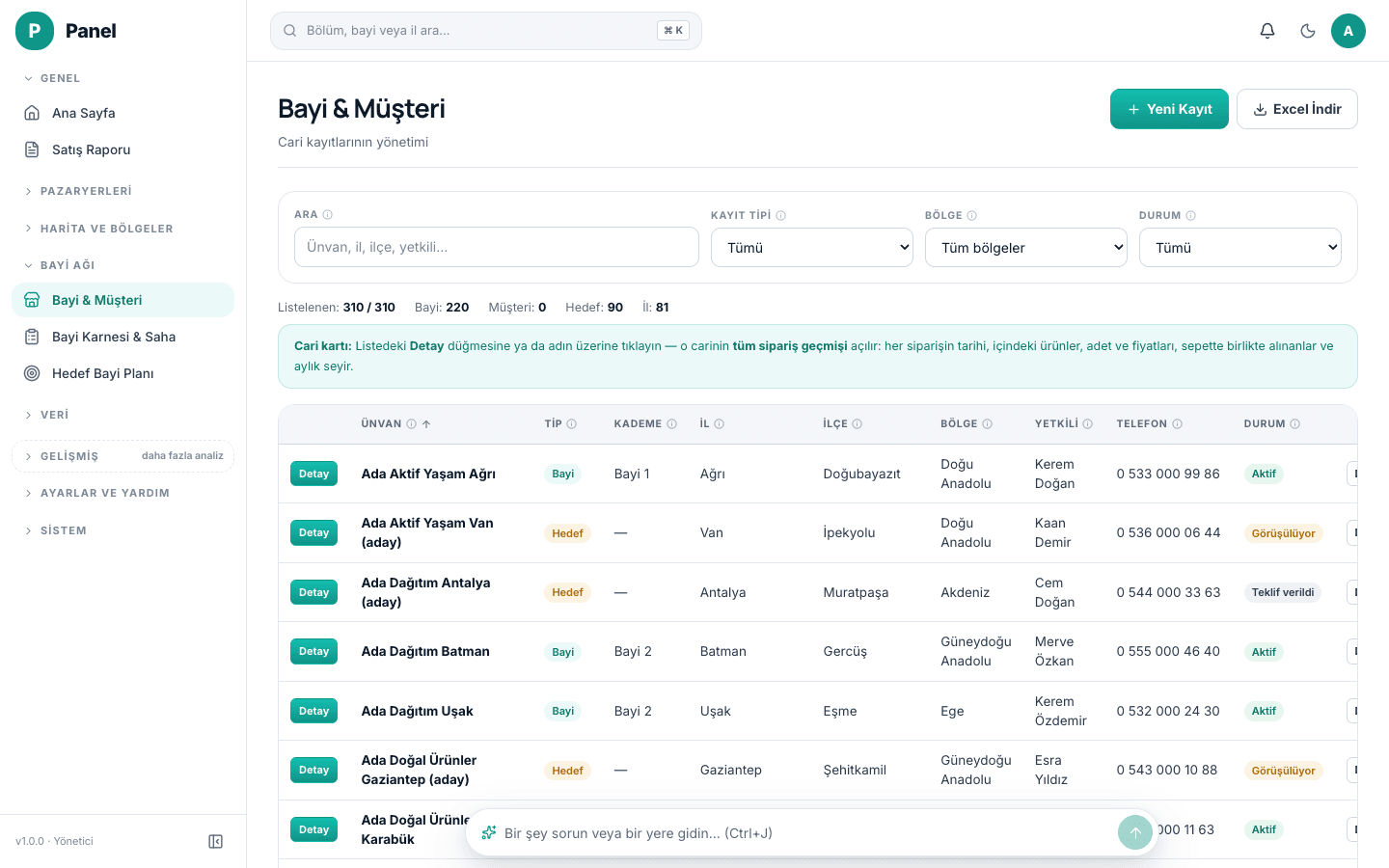Open the notifications bell

[1267, 31]
